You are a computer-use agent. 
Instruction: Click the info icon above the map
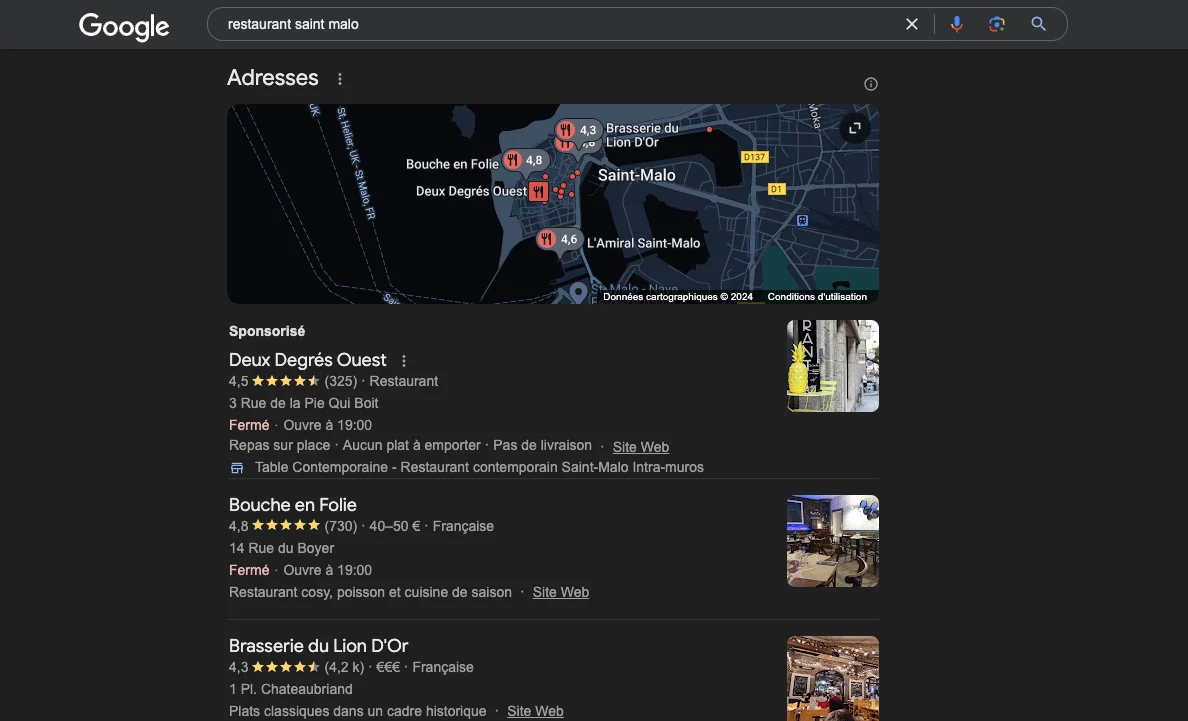pyautogui.click(x=871, y=84)
